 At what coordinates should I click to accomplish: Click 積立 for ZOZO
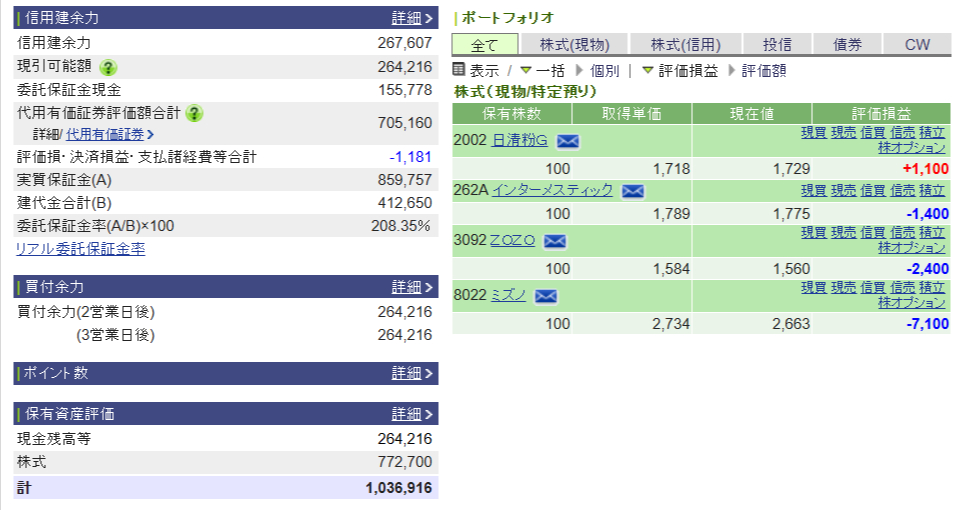coord(932,233)
